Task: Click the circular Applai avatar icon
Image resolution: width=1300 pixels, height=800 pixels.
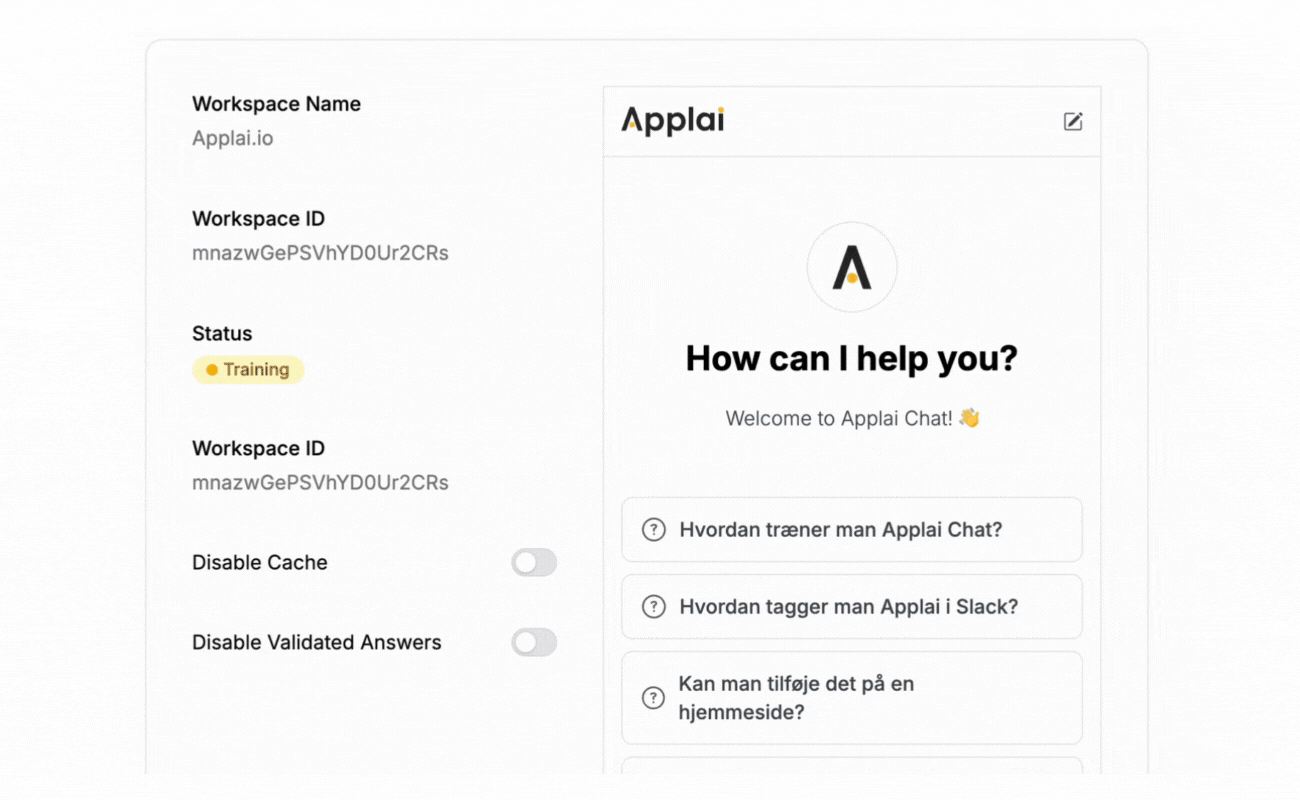Action: pos(852,267)
